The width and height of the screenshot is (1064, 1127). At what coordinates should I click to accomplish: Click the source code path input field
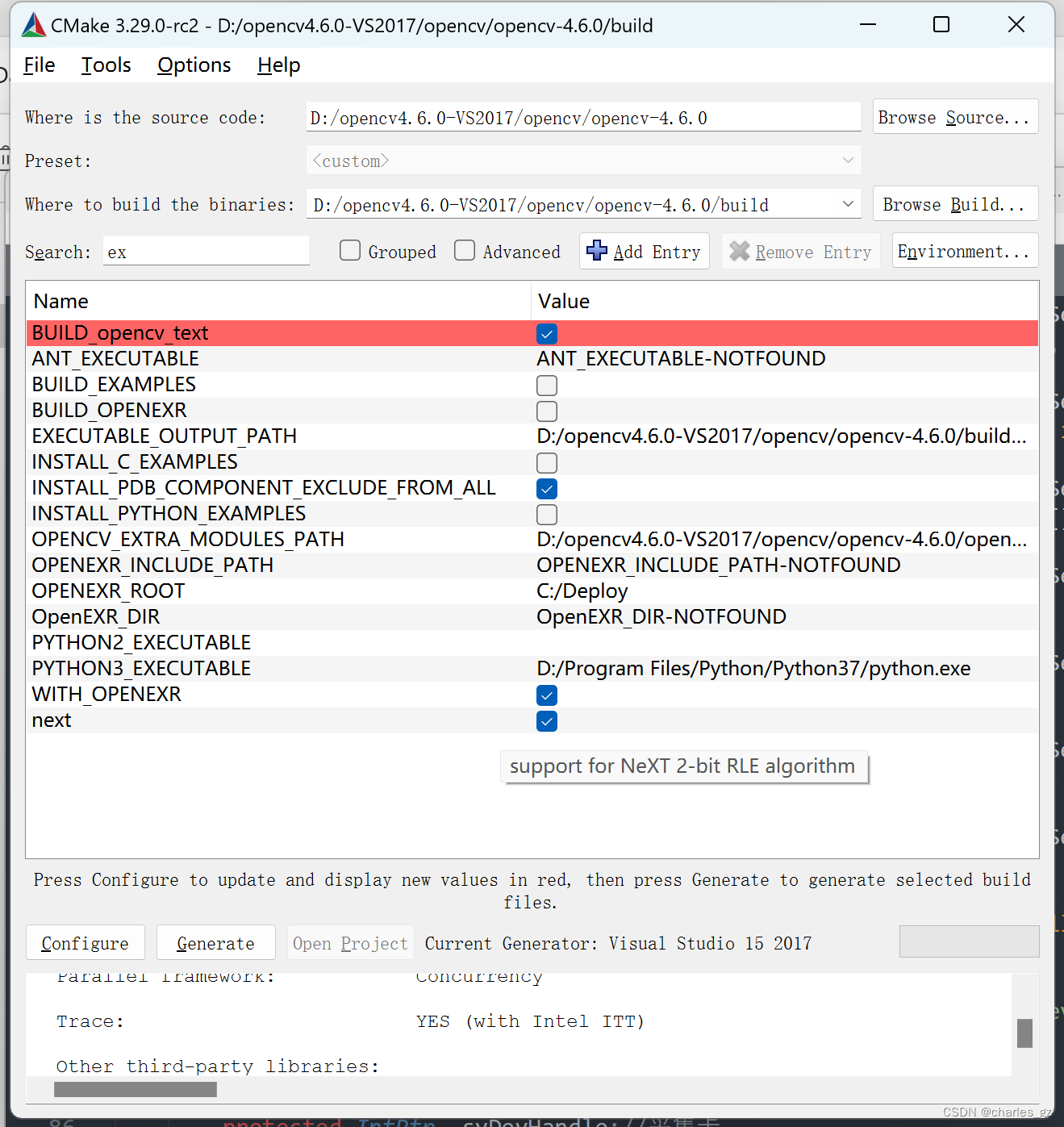583,117
